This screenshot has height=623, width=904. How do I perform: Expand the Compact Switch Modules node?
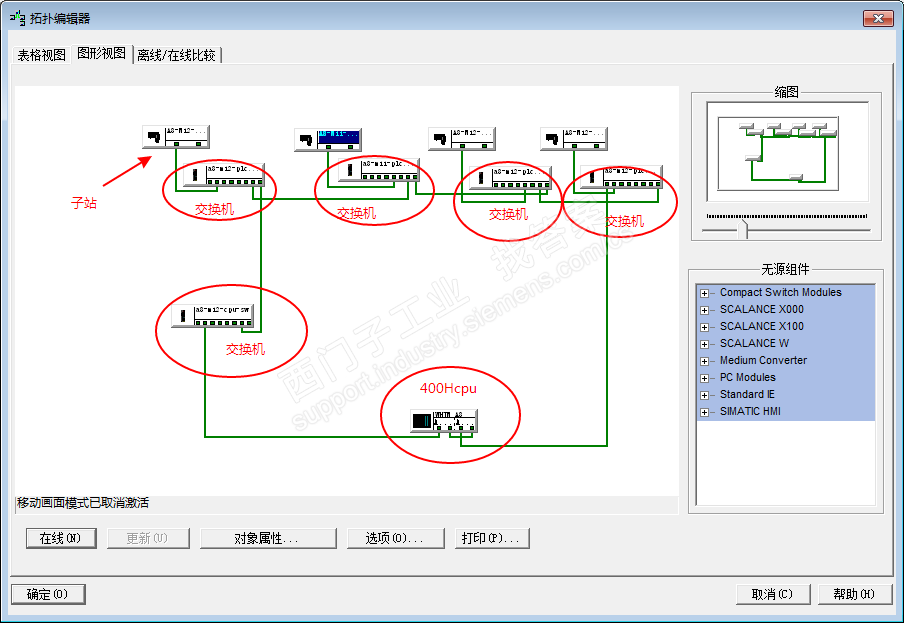tap(704, 293)
